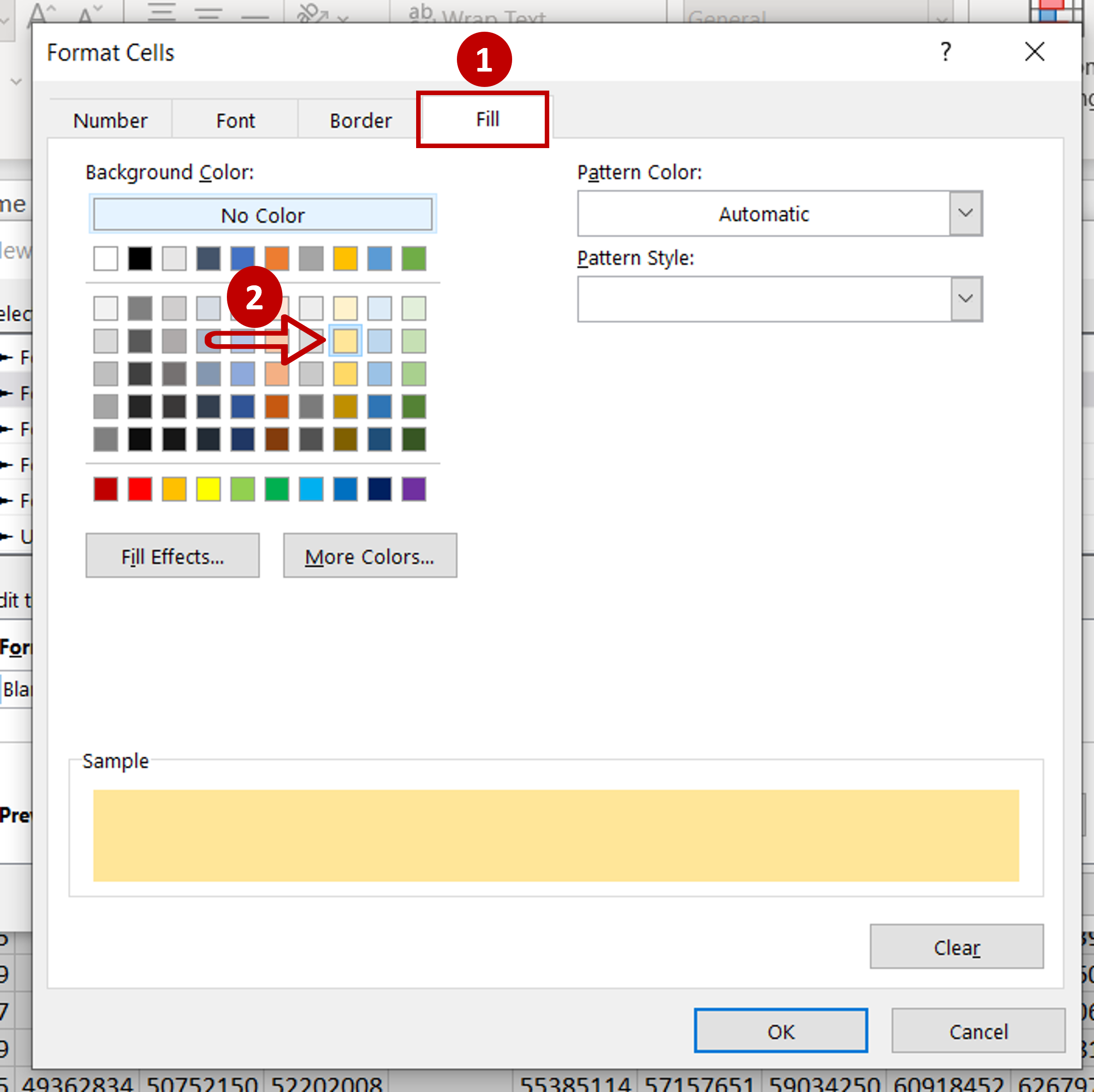The image size is (1094, 1092).
Task: Select the green theme color swatch
Action: 414,259
